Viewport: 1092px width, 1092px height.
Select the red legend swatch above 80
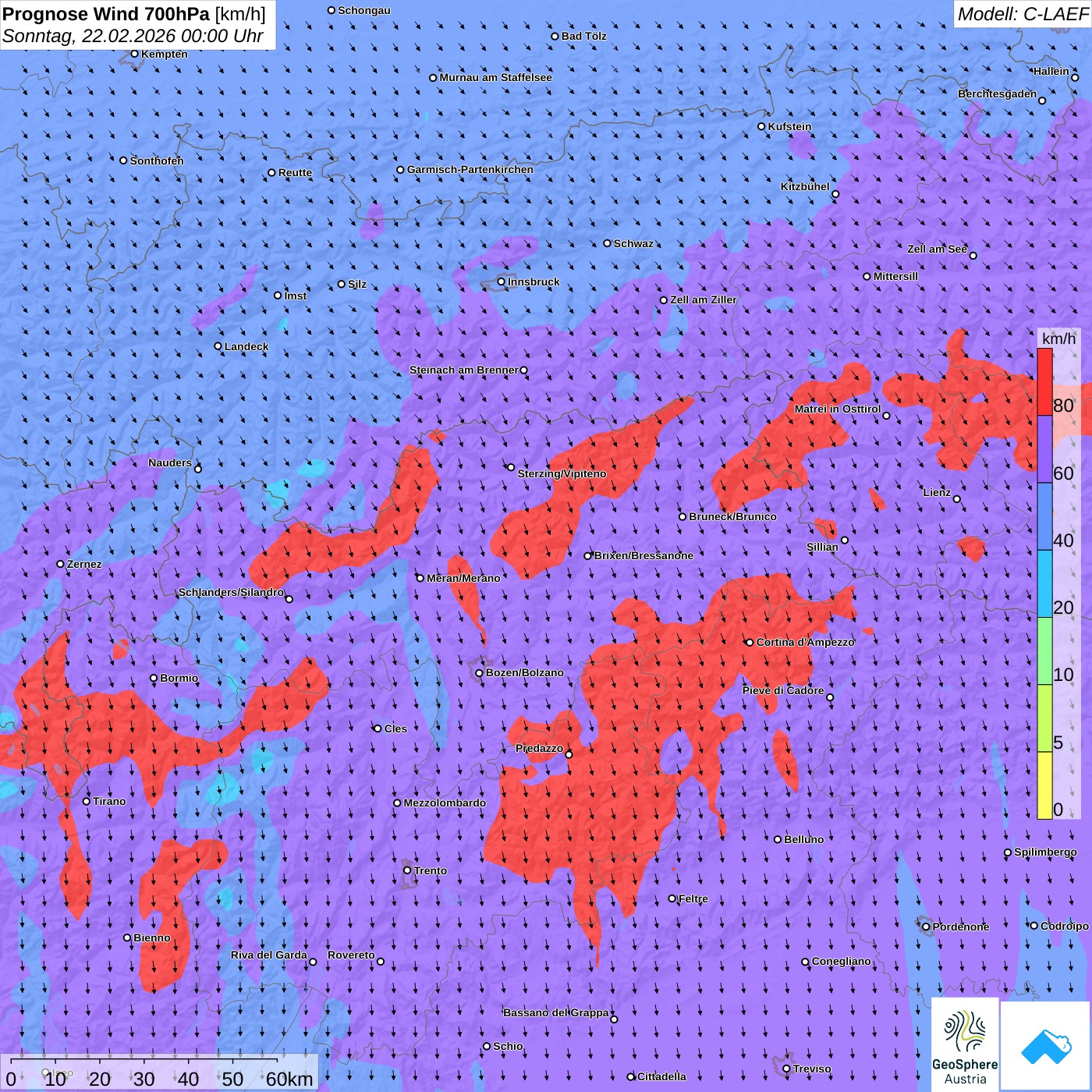(x=1044, y=382)
